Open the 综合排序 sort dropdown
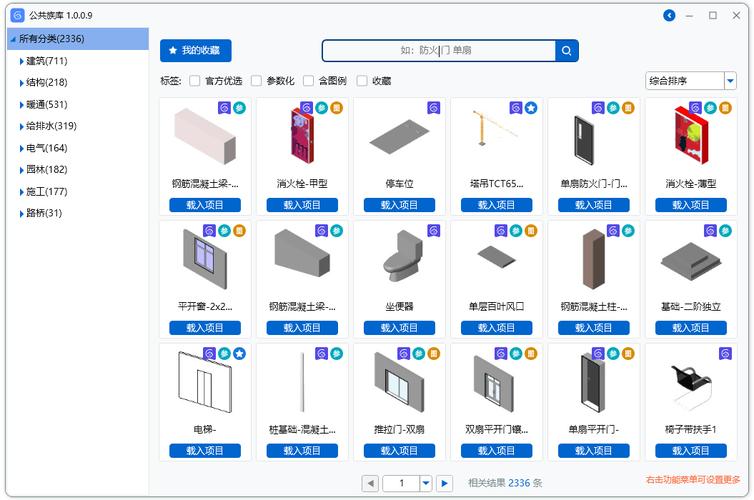Image resolution: width=754 pixels, height=500 pixels. coord(690,81)
